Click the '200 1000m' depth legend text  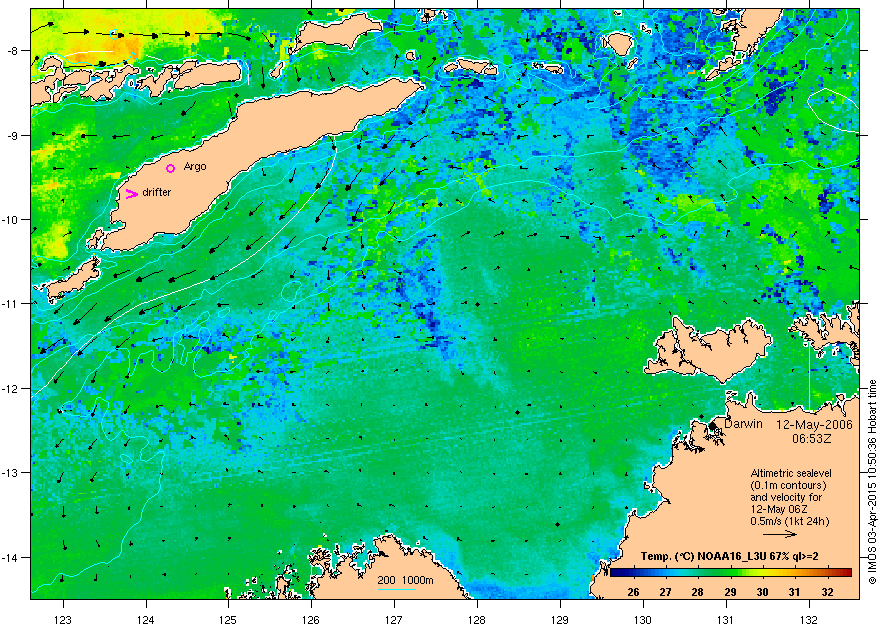(x=405, y=581)
